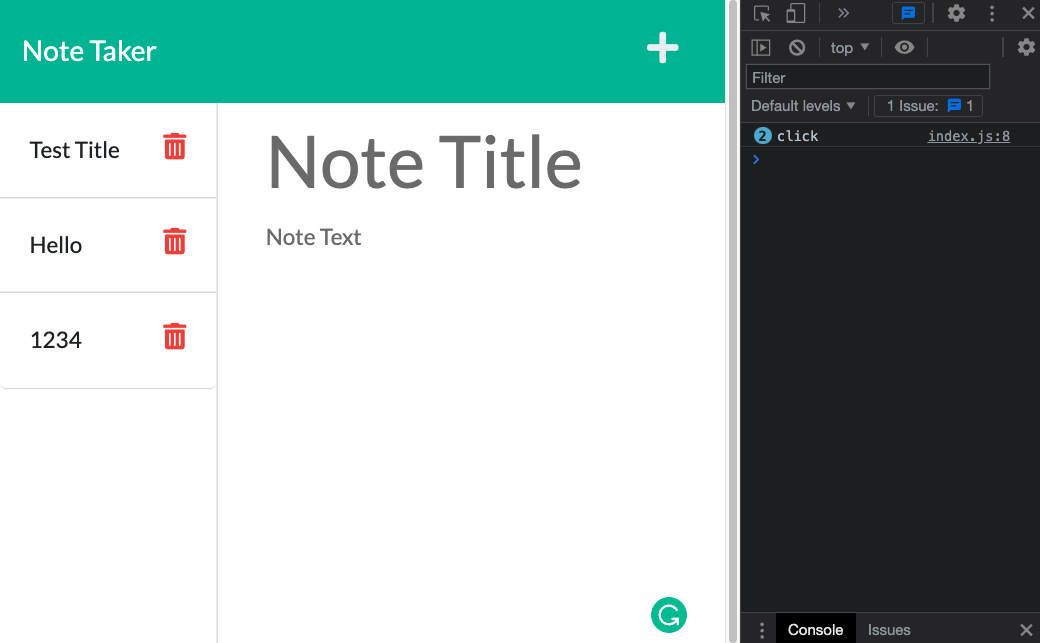Click the Note Taker header title
This screenshot has height=643, width=1040.
pyautogui.click(x=89, y=51)
